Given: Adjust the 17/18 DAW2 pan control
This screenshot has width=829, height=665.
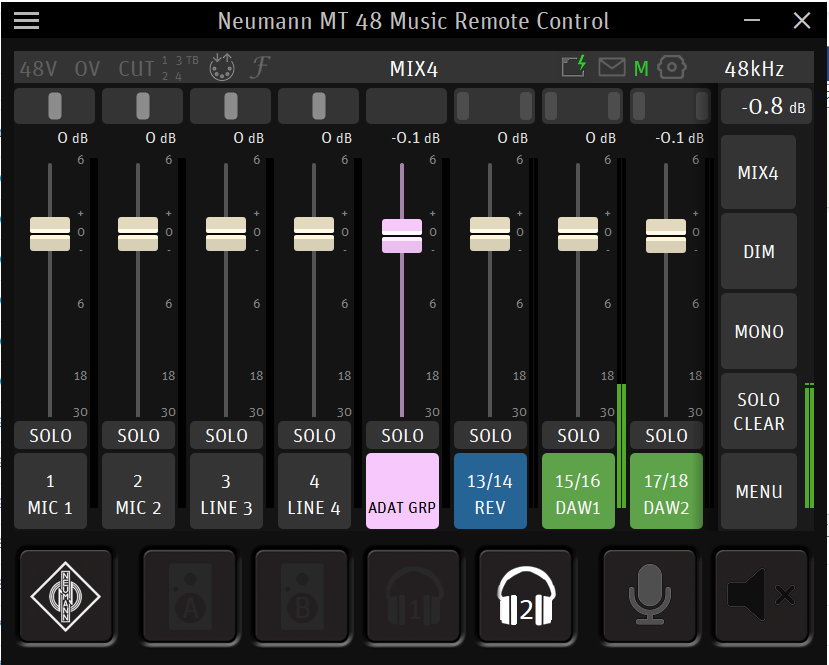Looking at the screenshot, I should (x=670, y=106).
